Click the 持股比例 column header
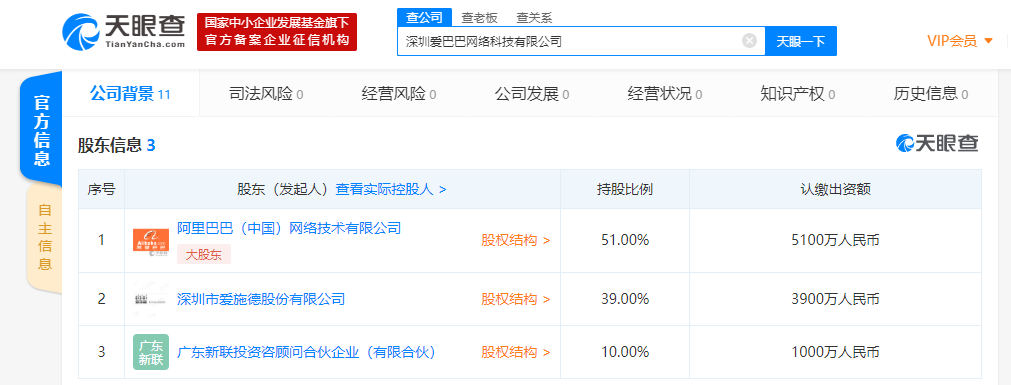The height and width of the screenshot is (385, 1011). pyautogui.click(x=624, y=190)
